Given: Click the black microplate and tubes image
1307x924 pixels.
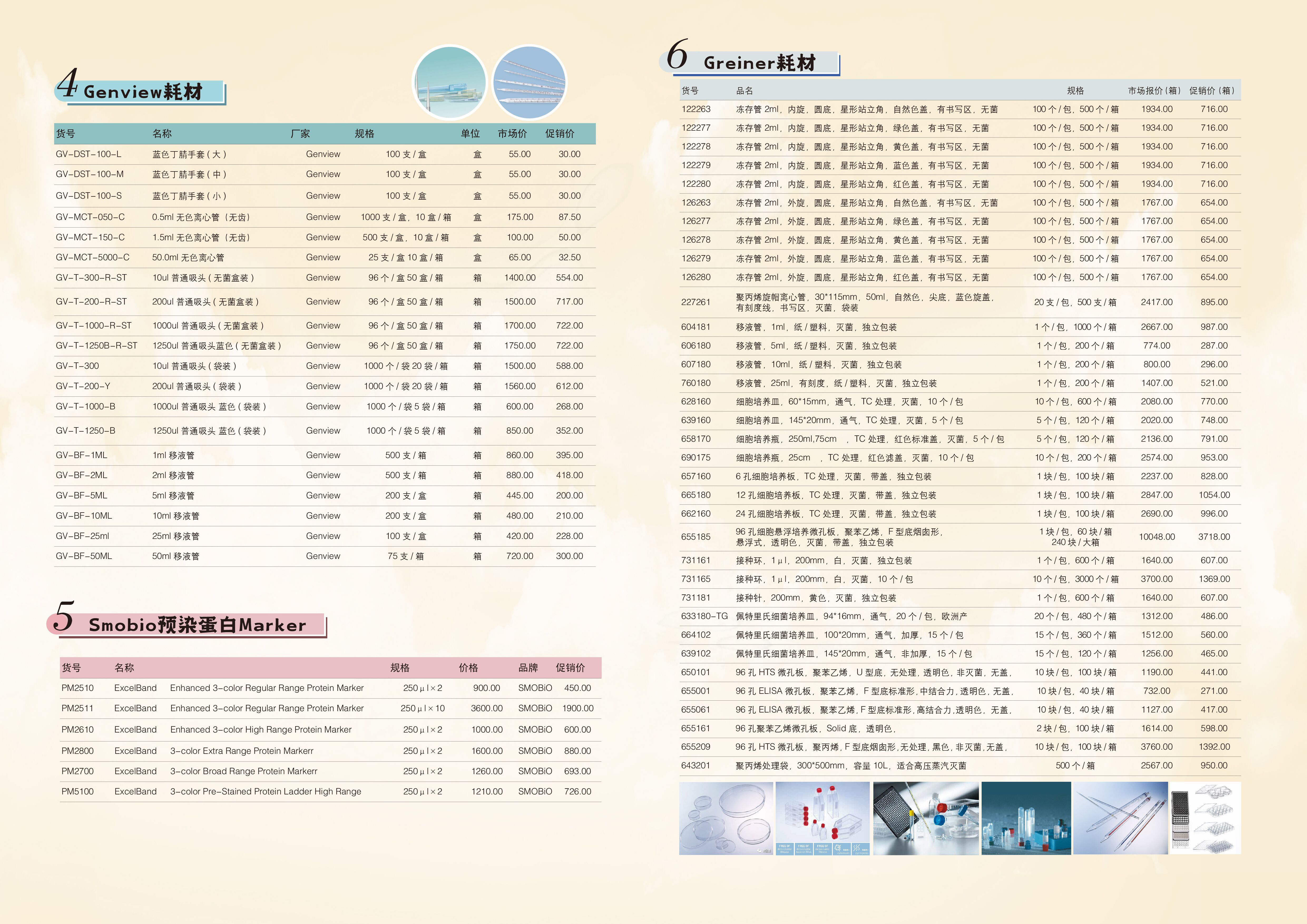Looking at the screenshot, I should [926, 818].
